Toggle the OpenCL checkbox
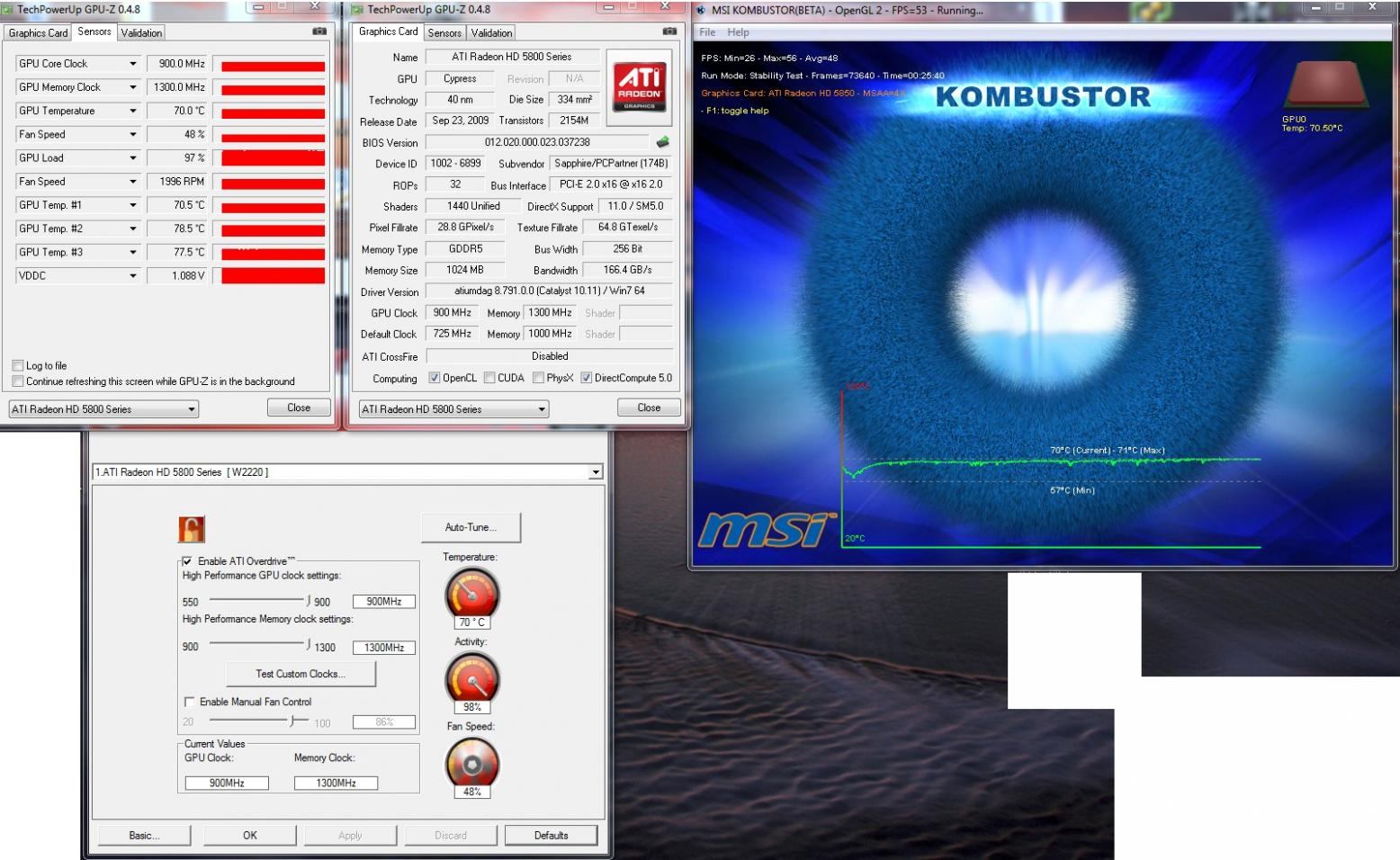 click(435, 378)
